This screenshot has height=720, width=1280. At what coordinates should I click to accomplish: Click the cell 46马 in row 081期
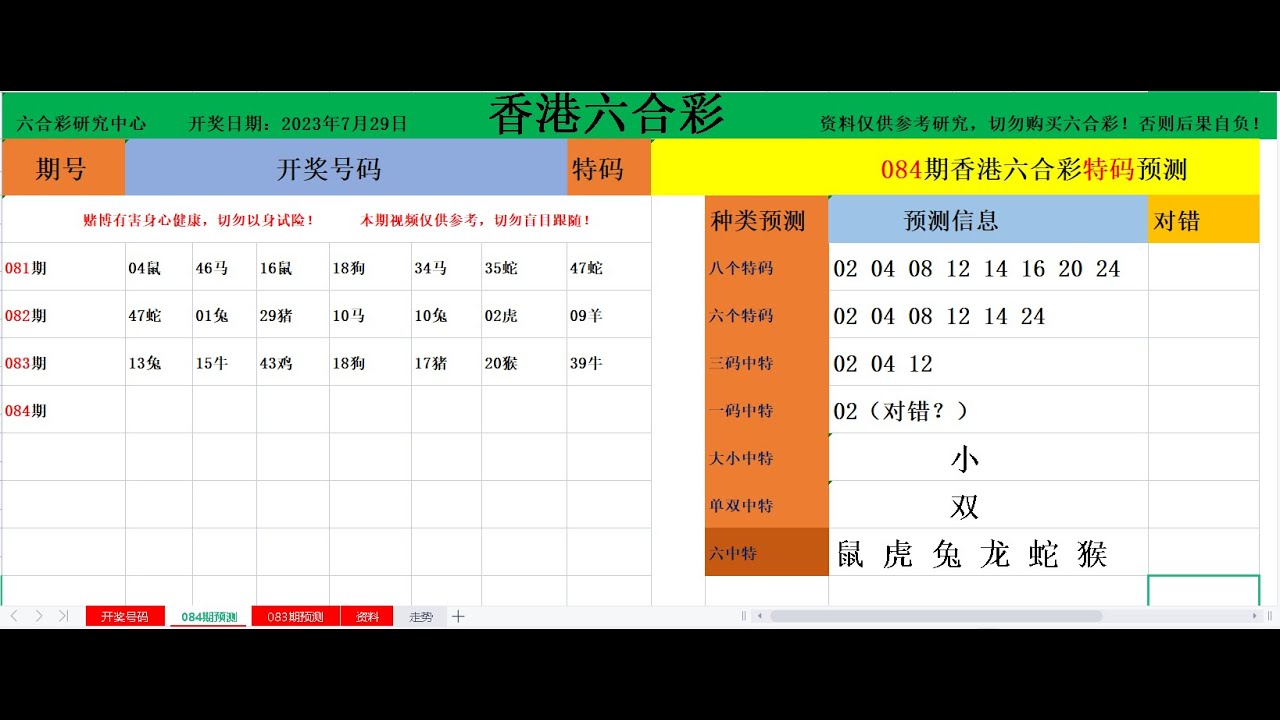click(x=225, y=267)
